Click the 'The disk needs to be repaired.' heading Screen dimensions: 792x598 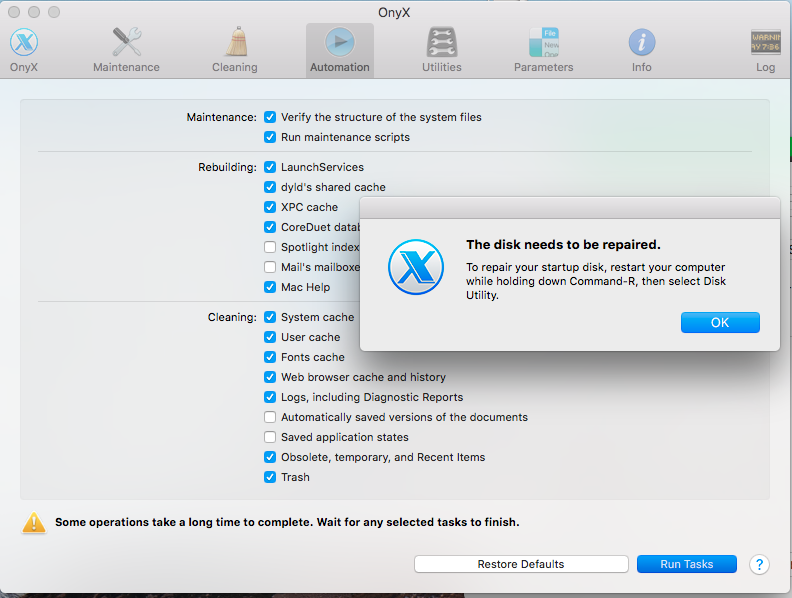point(563,245)
